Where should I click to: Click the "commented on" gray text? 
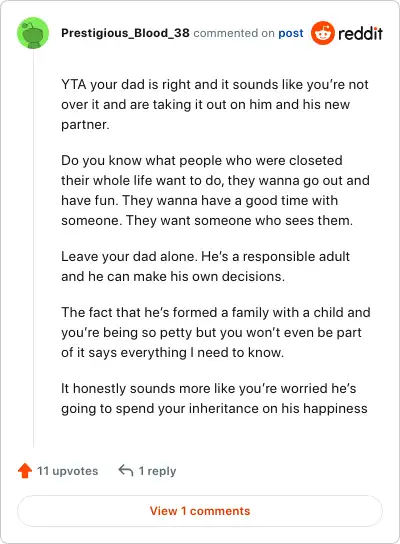click(234, 33)
